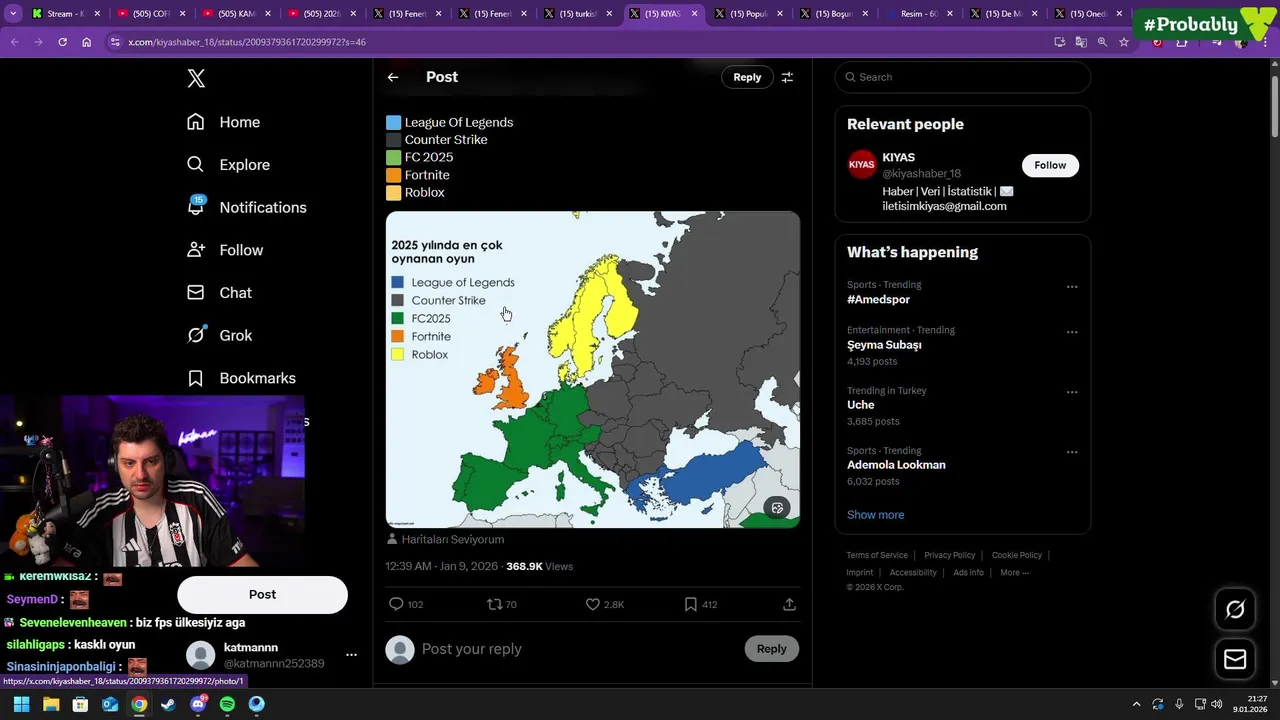The width and height of the screenshot is (1280, 720).
Task: Open the #Amedspor trending topic
Action: tap(878, 299)
